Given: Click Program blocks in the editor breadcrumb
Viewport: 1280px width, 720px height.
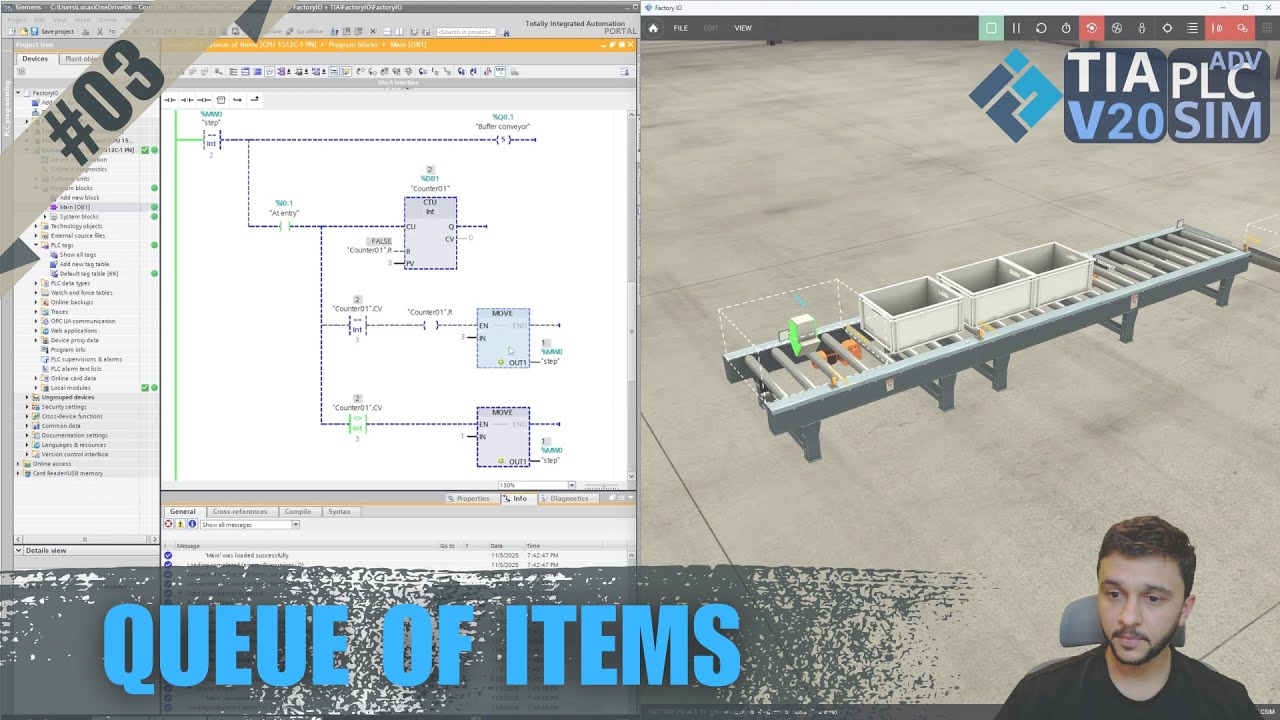Looking at the screenshot, I should 355,45.
